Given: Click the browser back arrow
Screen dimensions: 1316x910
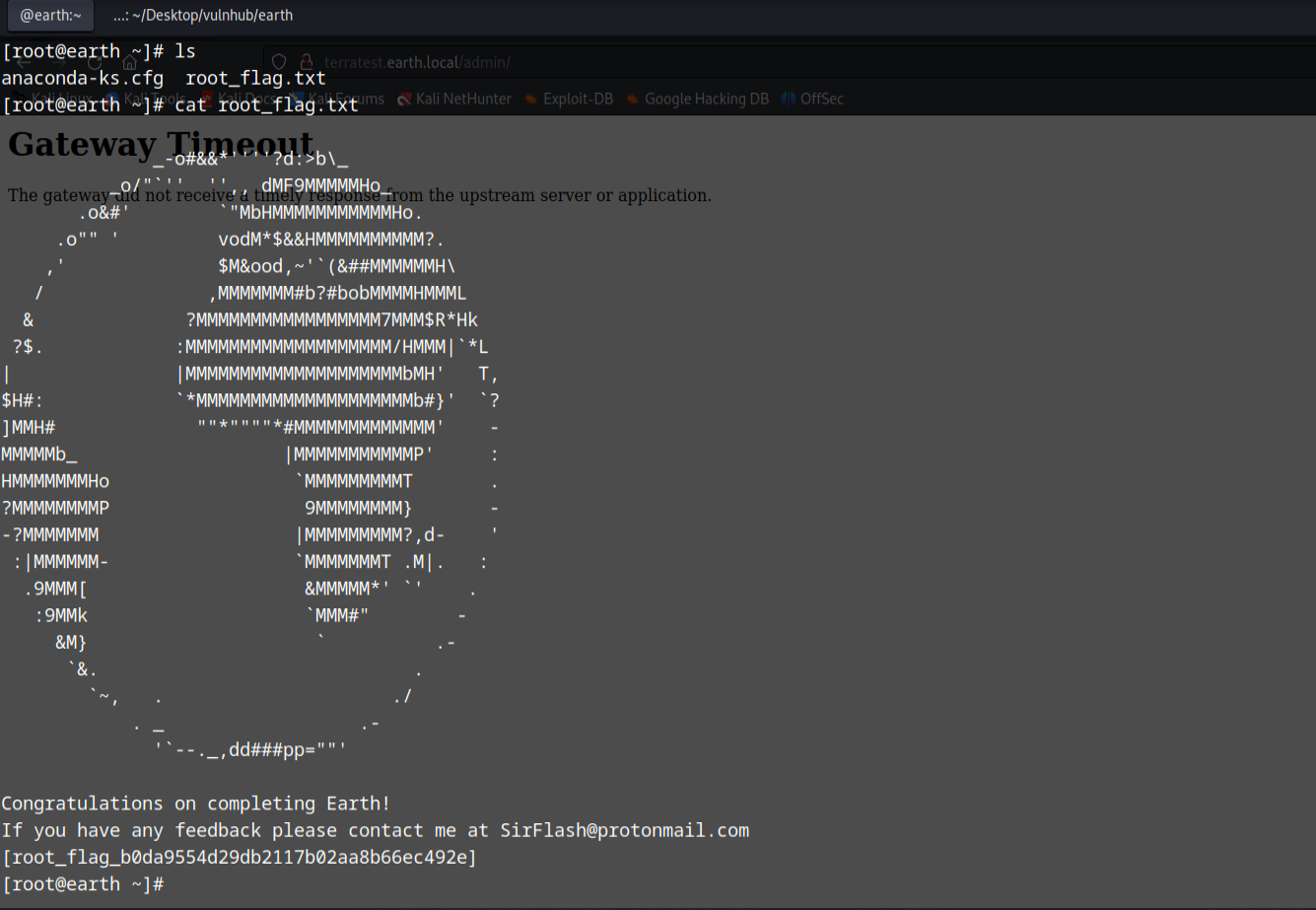Looking at the screenshot, I should [x=23, y=62].
